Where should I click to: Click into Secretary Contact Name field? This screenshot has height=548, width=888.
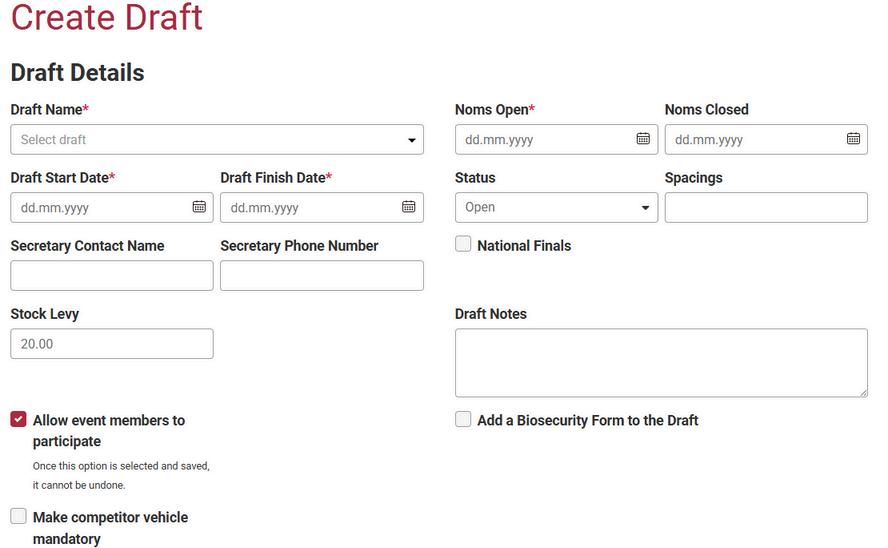click(112, 276)
